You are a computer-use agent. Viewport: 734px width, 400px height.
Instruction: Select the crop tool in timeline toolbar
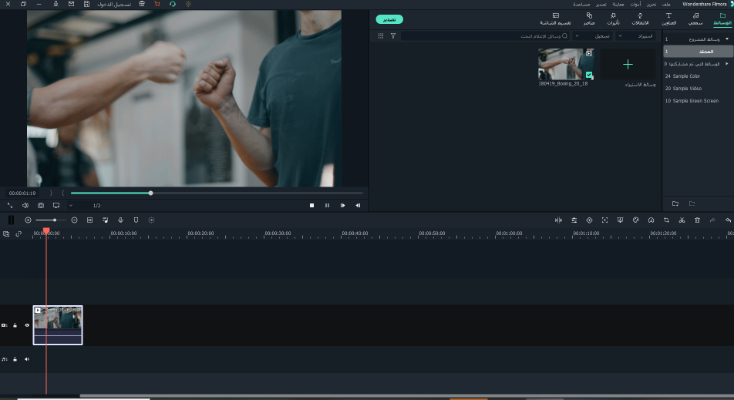coord(667,220)
